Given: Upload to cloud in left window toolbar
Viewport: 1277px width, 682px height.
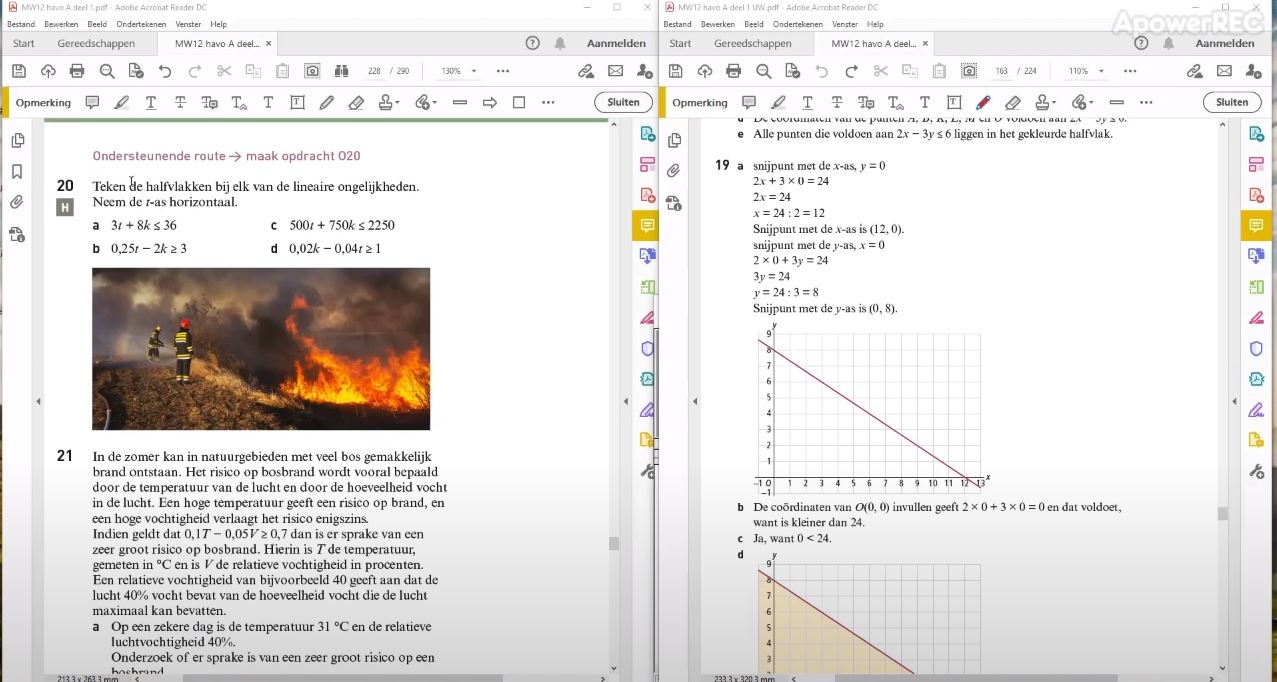Looking at the screenshot, I should point(48,71).
